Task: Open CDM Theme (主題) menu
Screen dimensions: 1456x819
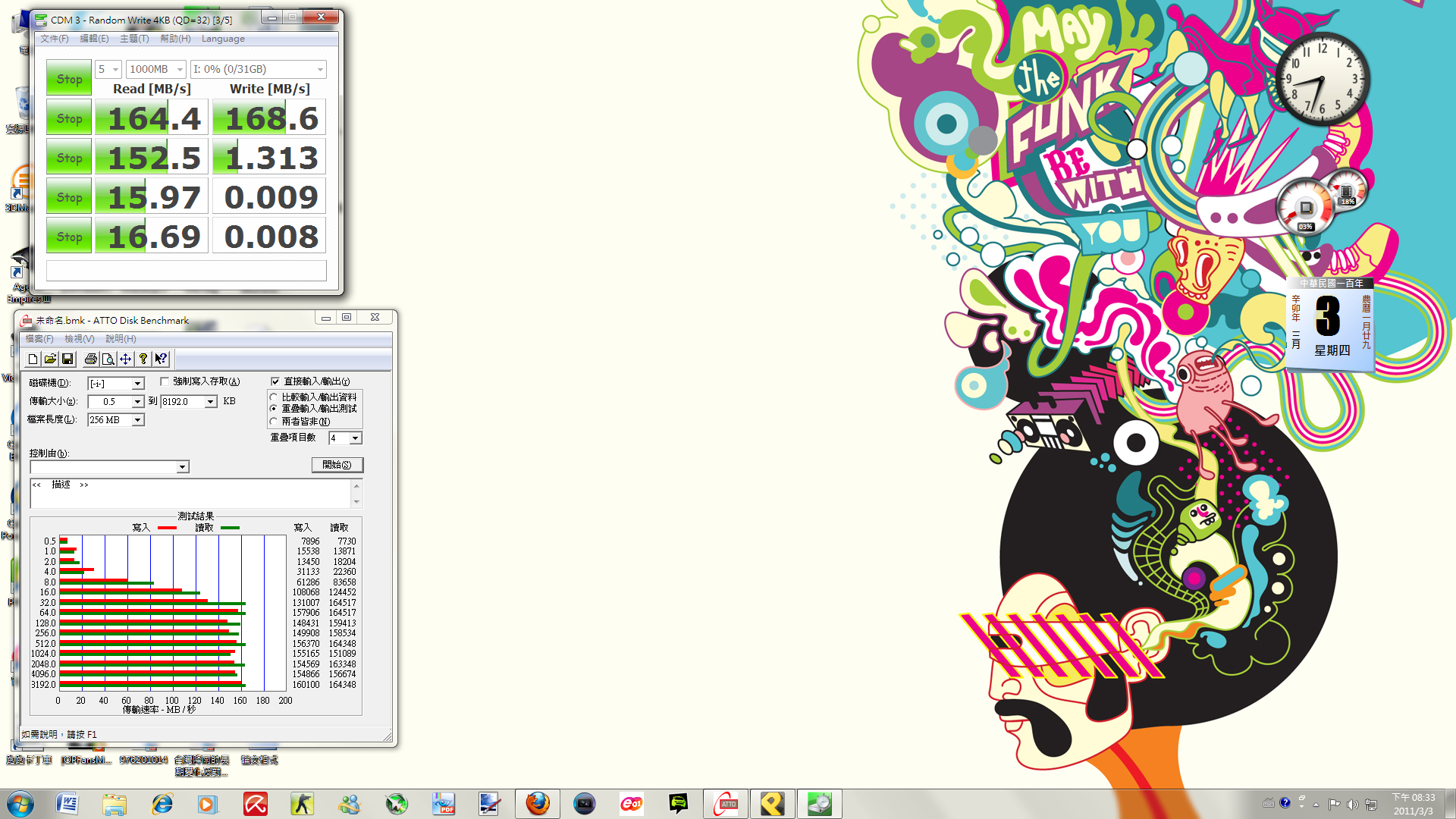Action: coord(134,39)
